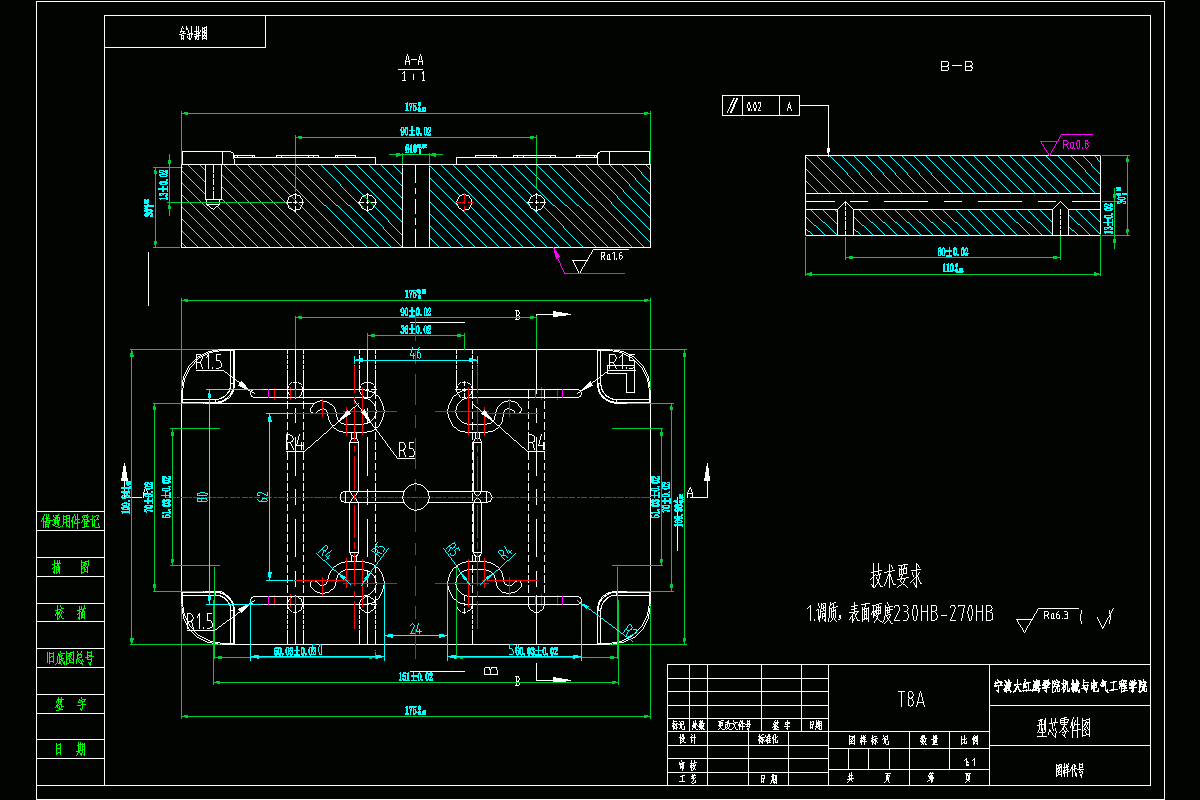Select the 图样标记 cell

(x=869, y=741)
